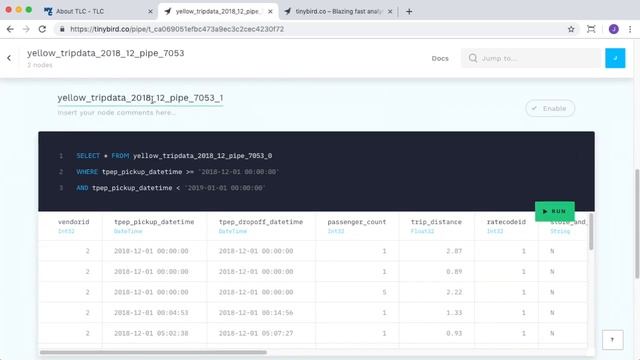Image resolution: width=640 pixels, height=360 pixels.
Task: Select passenger count value 5
Action: coord(384,292)
